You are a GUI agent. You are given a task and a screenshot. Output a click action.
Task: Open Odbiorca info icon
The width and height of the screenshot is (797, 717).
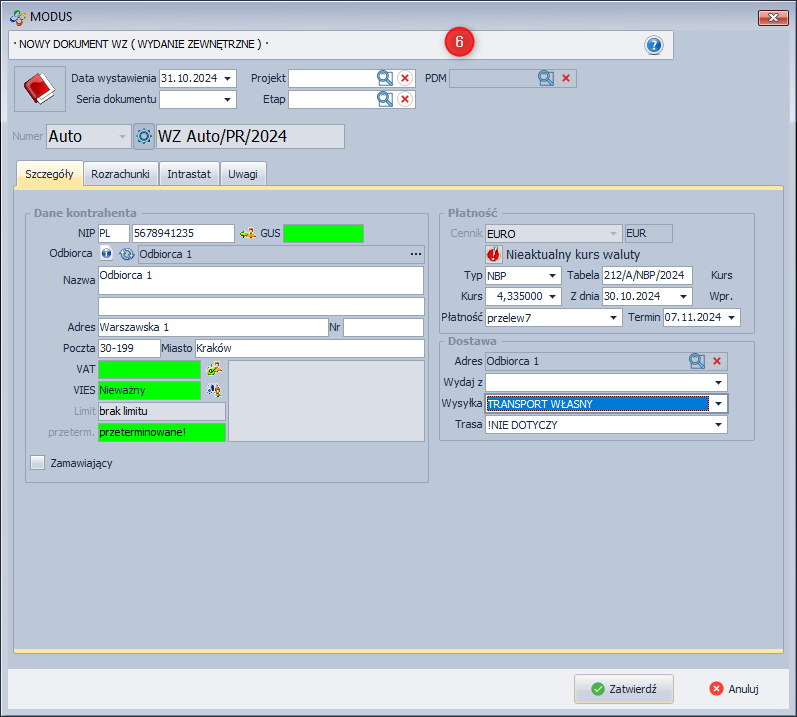coord(107,254)
